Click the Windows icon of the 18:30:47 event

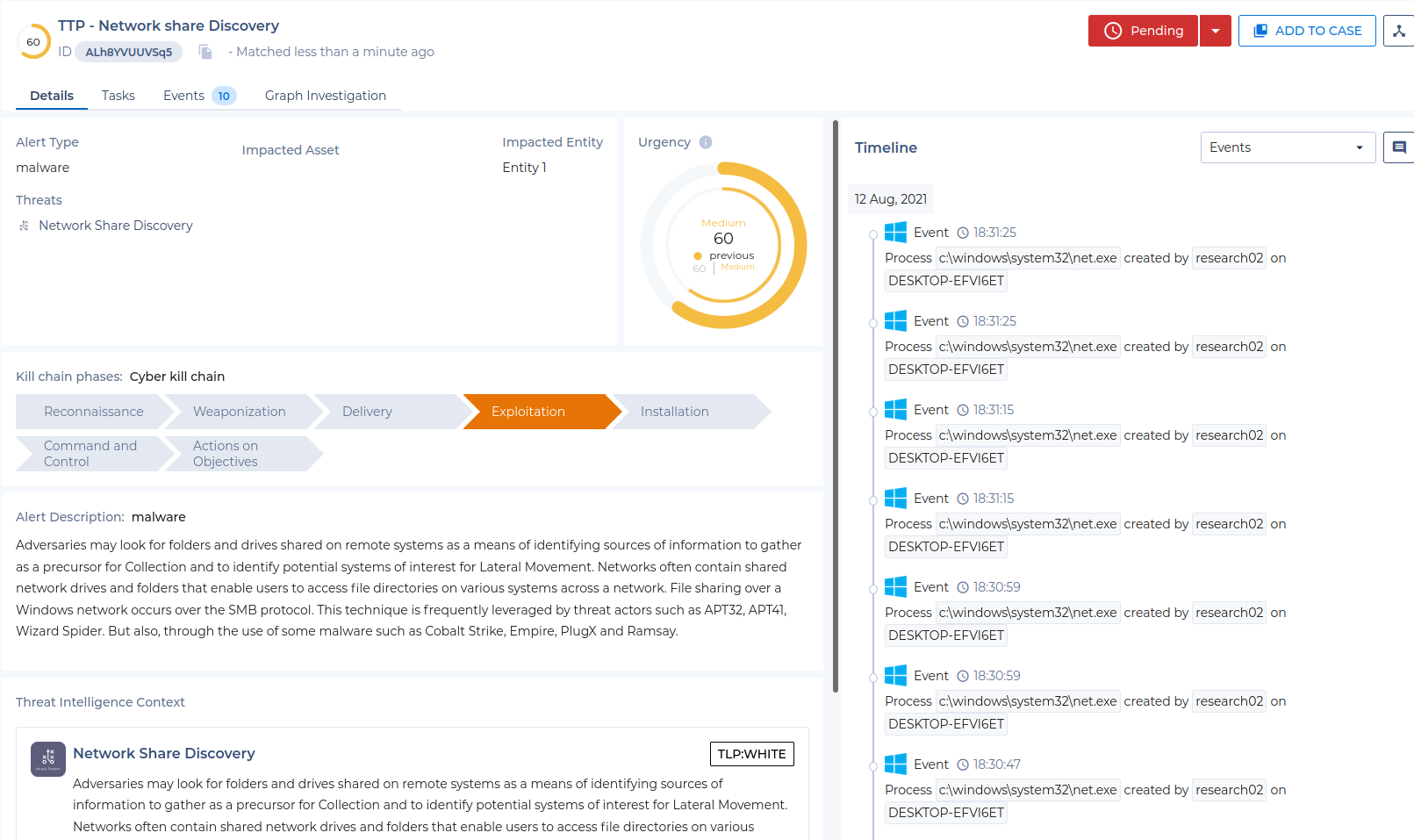pyautogui.click(x=895, y=765)
